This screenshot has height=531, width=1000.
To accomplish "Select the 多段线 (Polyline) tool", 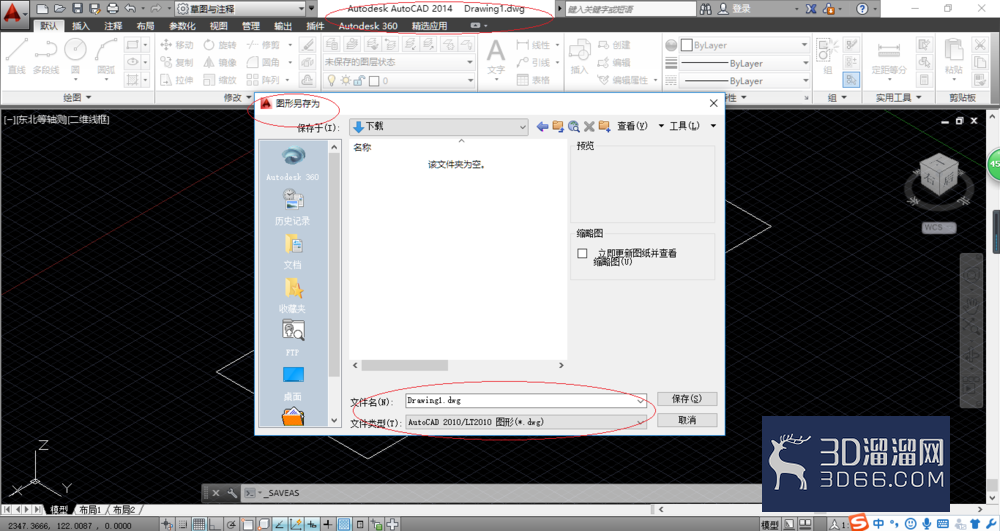I will tap(46, 56).
